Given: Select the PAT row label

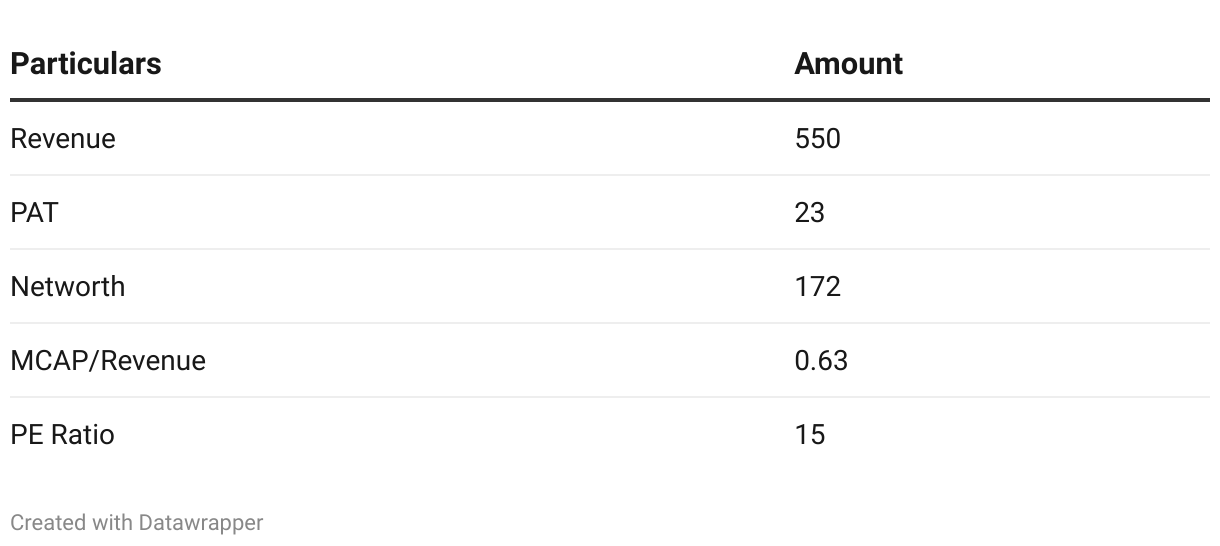Looking at the screenshot, I should tap(34, 212).
